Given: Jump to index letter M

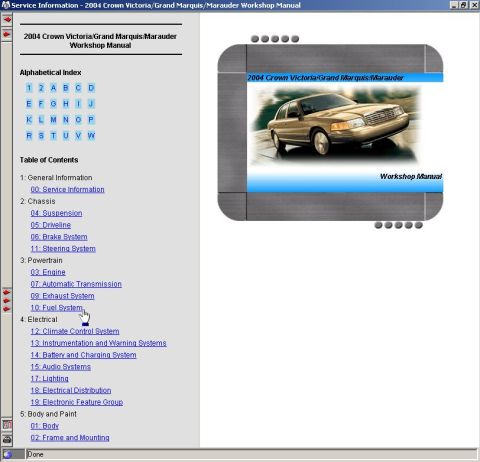Looking at the screenshot, I should [53, 120].
